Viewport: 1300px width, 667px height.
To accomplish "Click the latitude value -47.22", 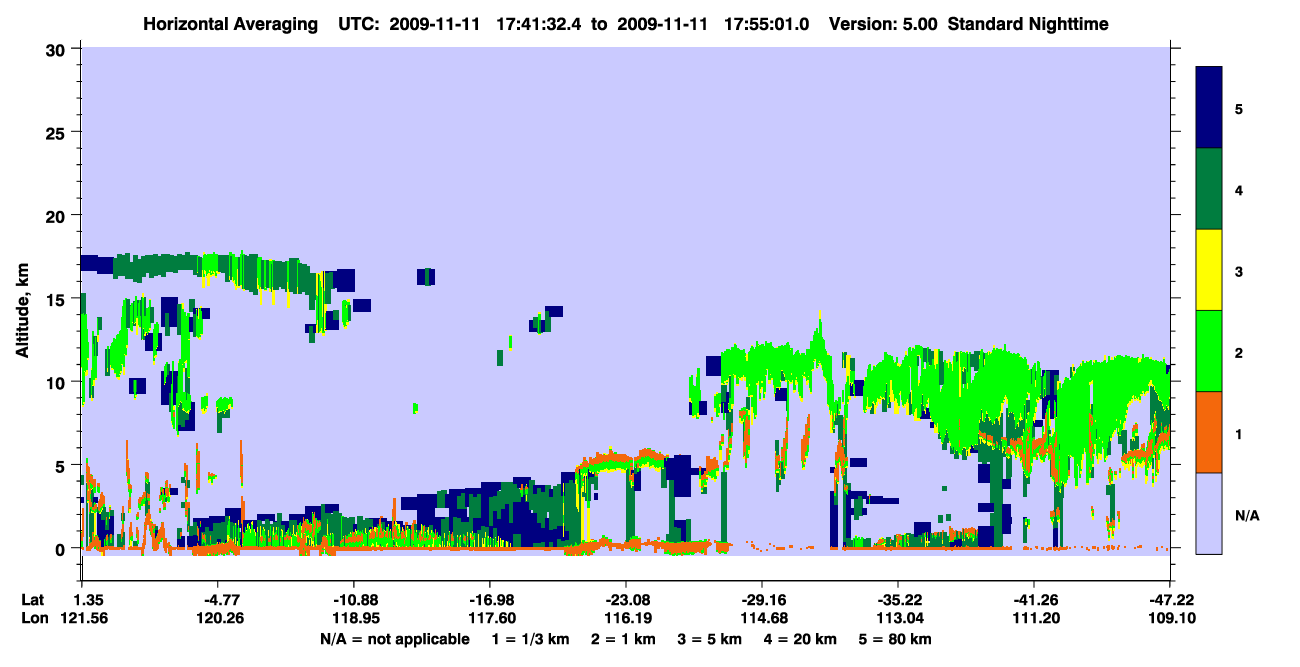I will (1170, 600).
